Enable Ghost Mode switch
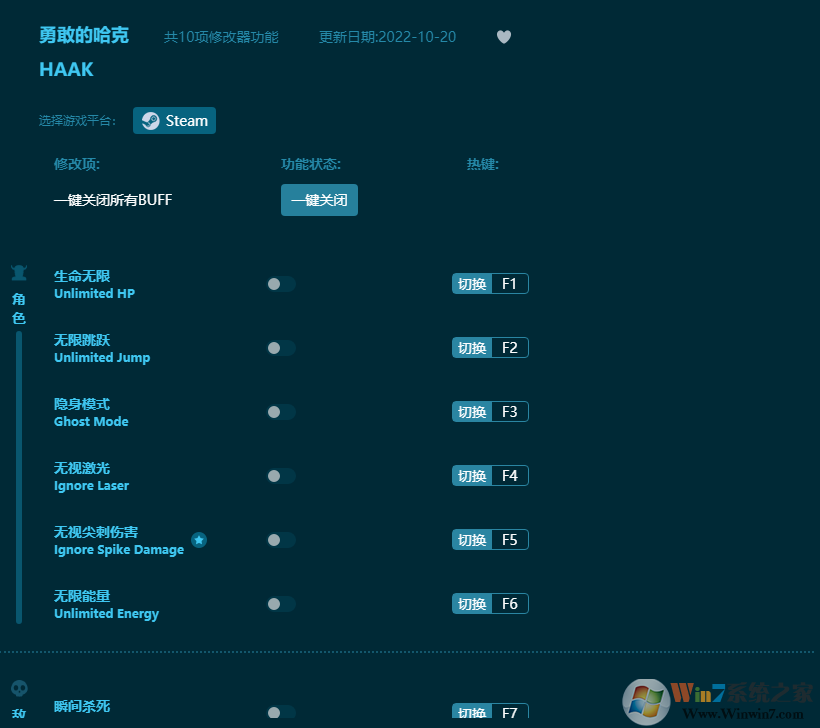This screenshot has width=820, height=728. pos(281,412)
